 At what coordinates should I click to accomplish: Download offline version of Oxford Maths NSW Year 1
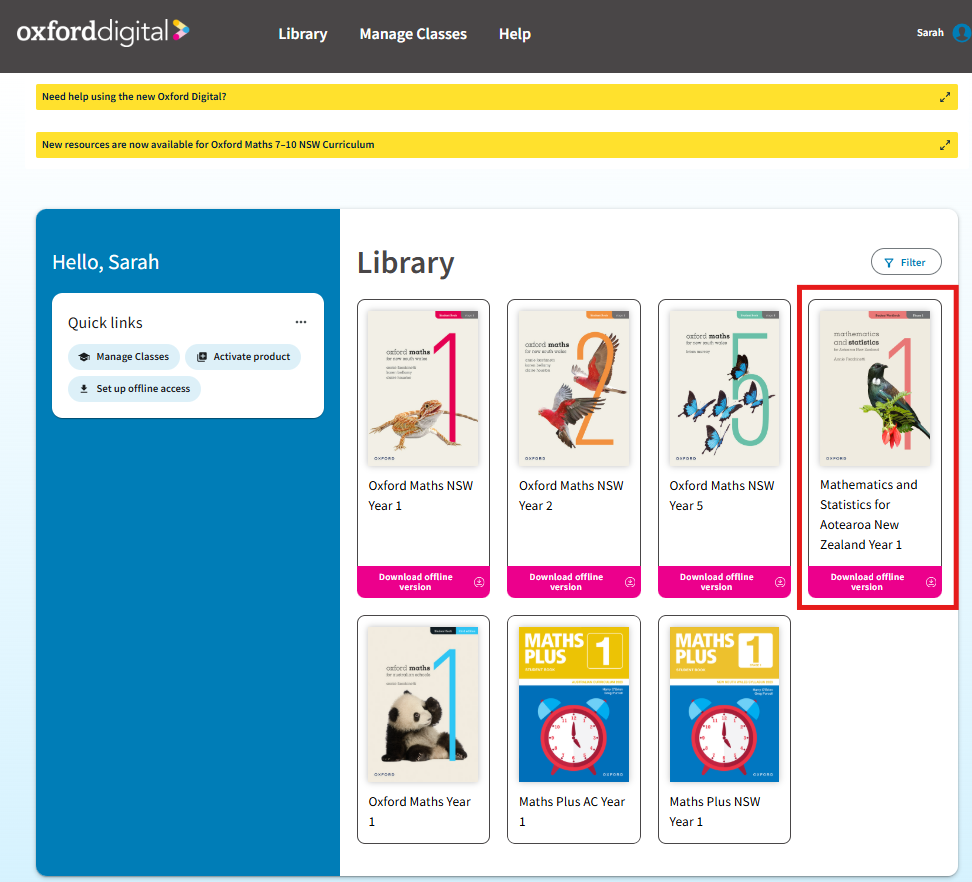click(423, 582)
